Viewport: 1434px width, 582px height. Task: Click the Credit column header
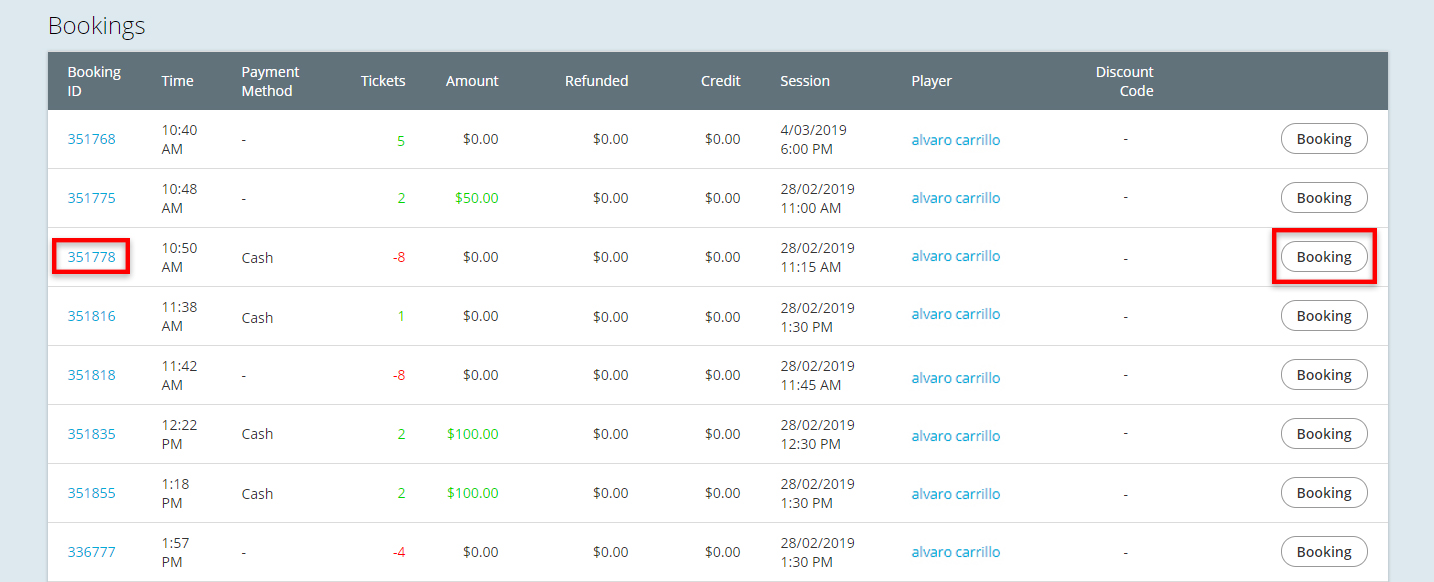[x=721, y=81]
